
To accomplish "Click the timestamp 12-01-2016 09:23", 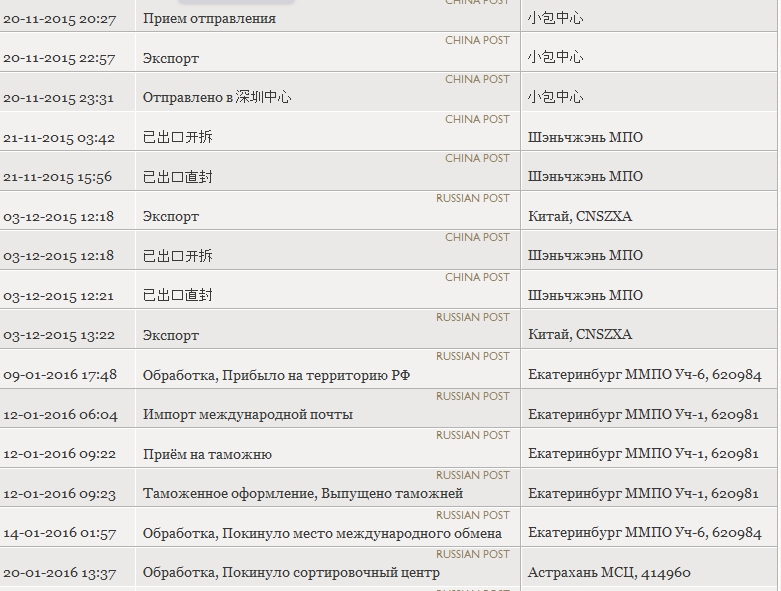I will [x=59, y=494].
